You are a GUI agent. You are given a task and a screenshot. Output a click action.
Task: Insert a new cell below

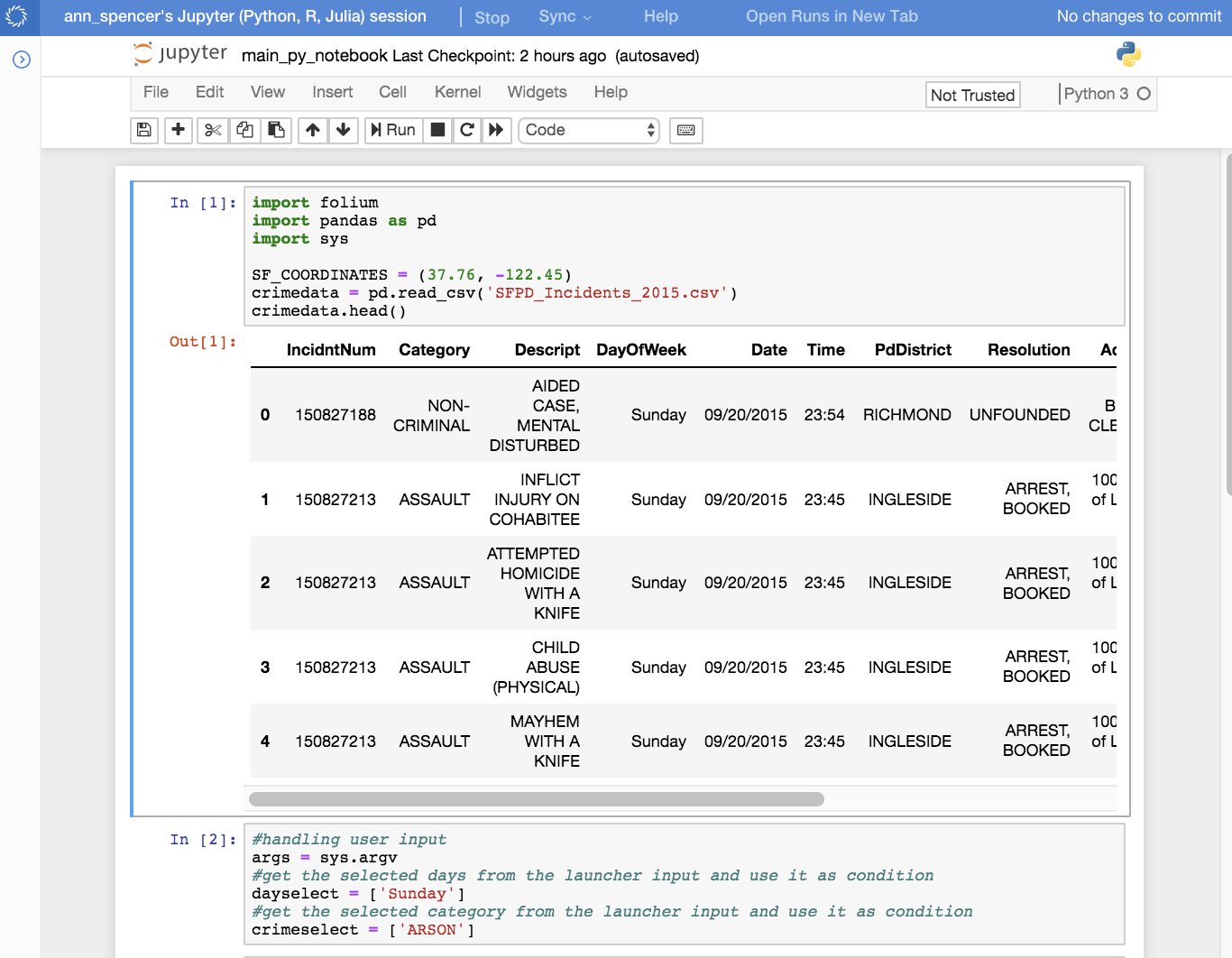[178, 130]
